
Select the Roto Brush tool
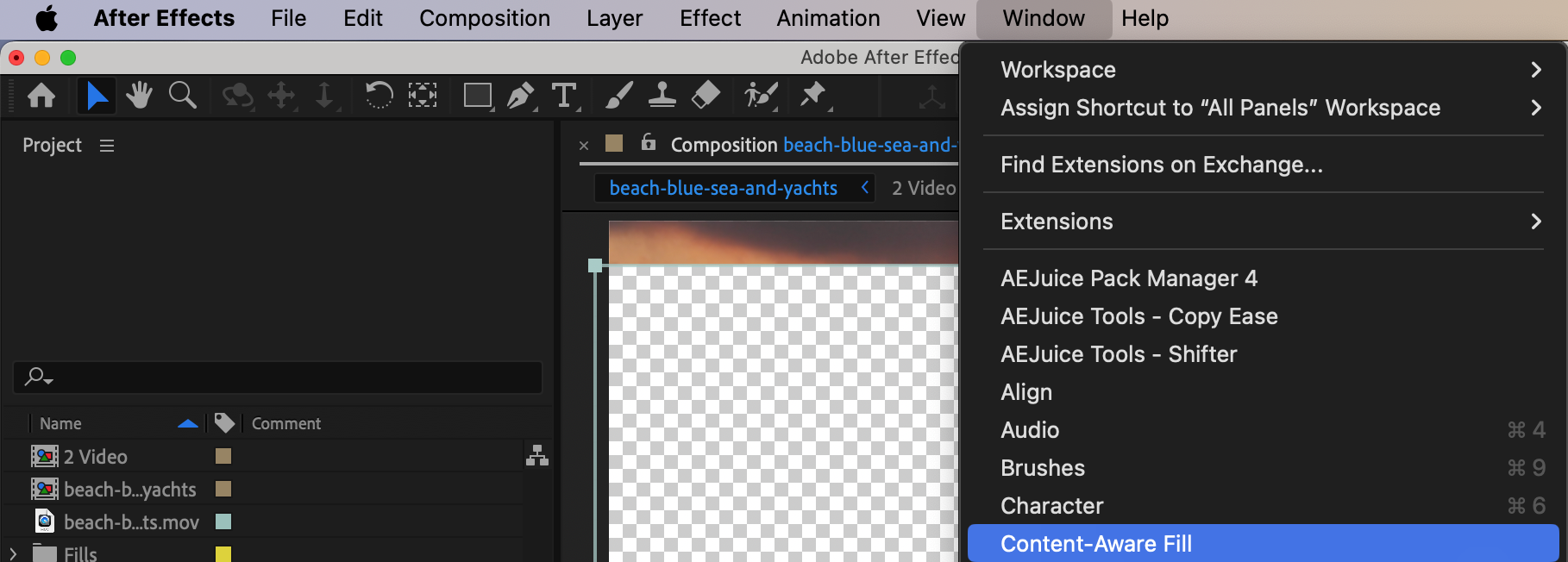760,95
